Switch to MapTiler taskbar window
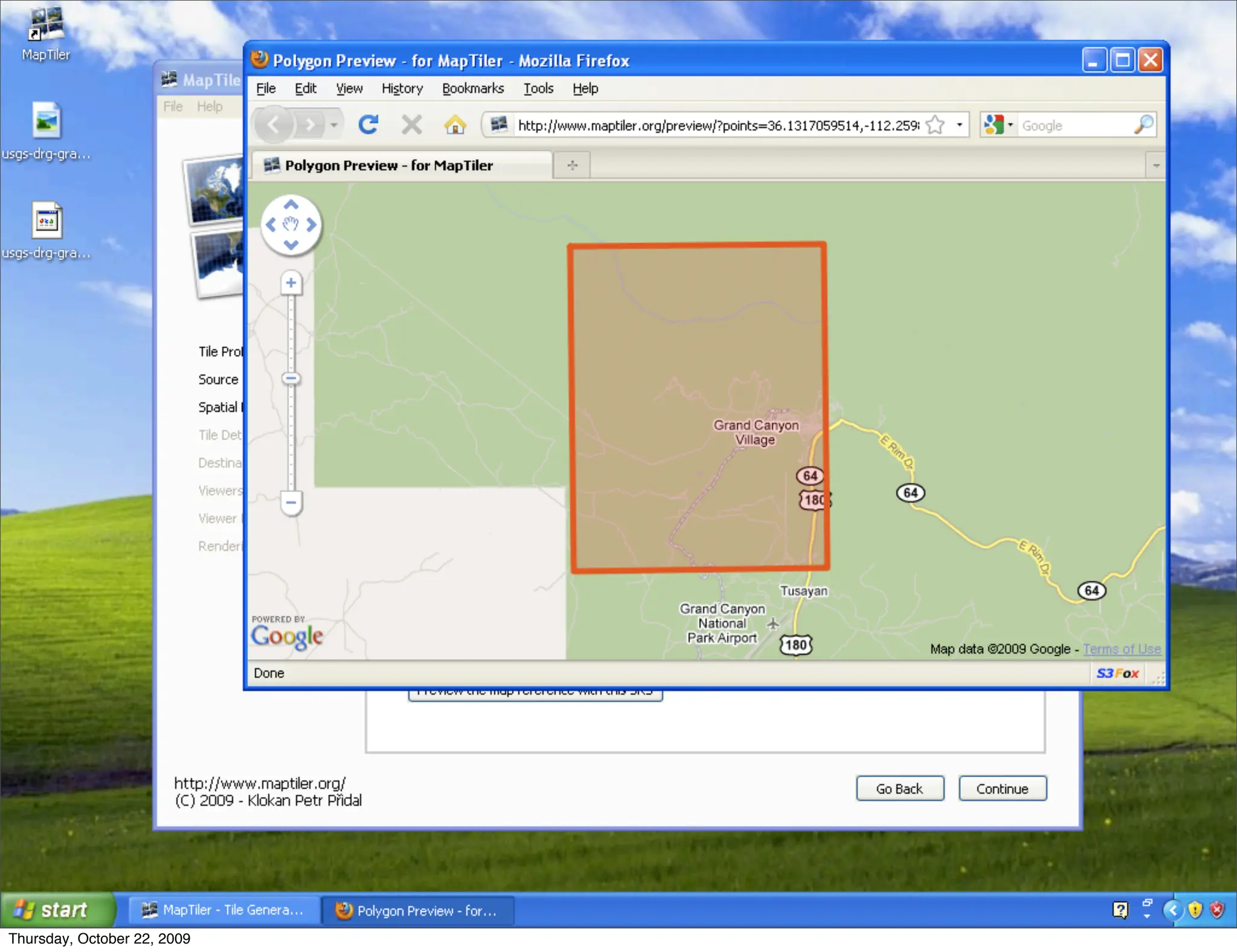The image size is (1237, 952). pos(223,910)
